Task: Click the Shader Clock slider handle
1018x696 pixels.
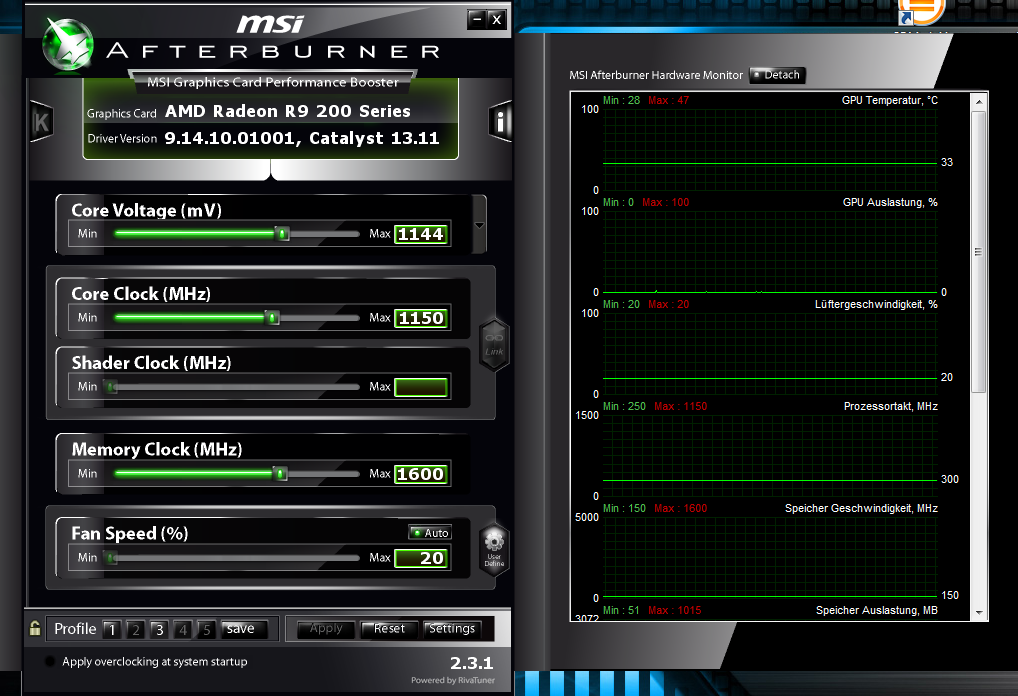Action: coord(112,387)
